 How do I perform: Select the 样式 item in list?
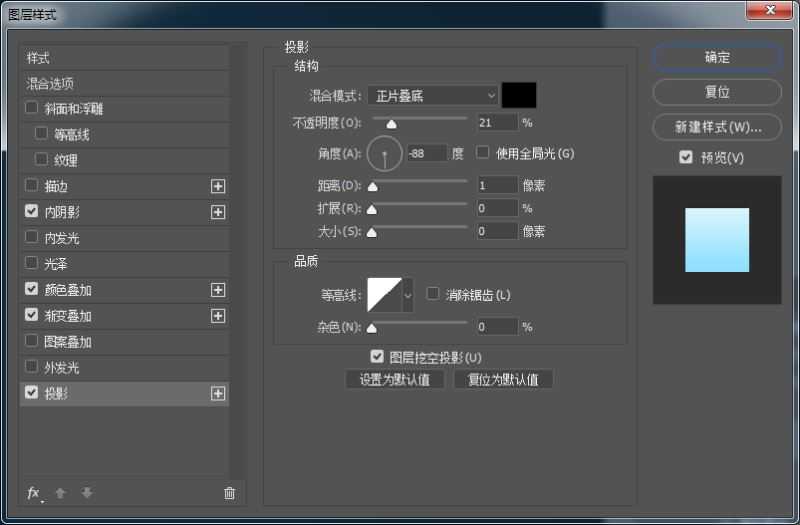click(124, 58)
